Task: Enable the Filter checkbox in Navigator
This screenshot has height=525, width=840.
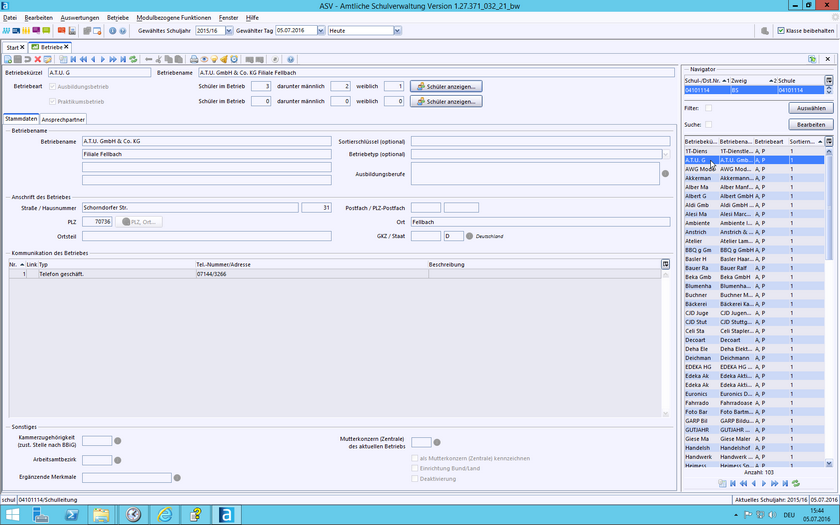Action: [708, 107]
